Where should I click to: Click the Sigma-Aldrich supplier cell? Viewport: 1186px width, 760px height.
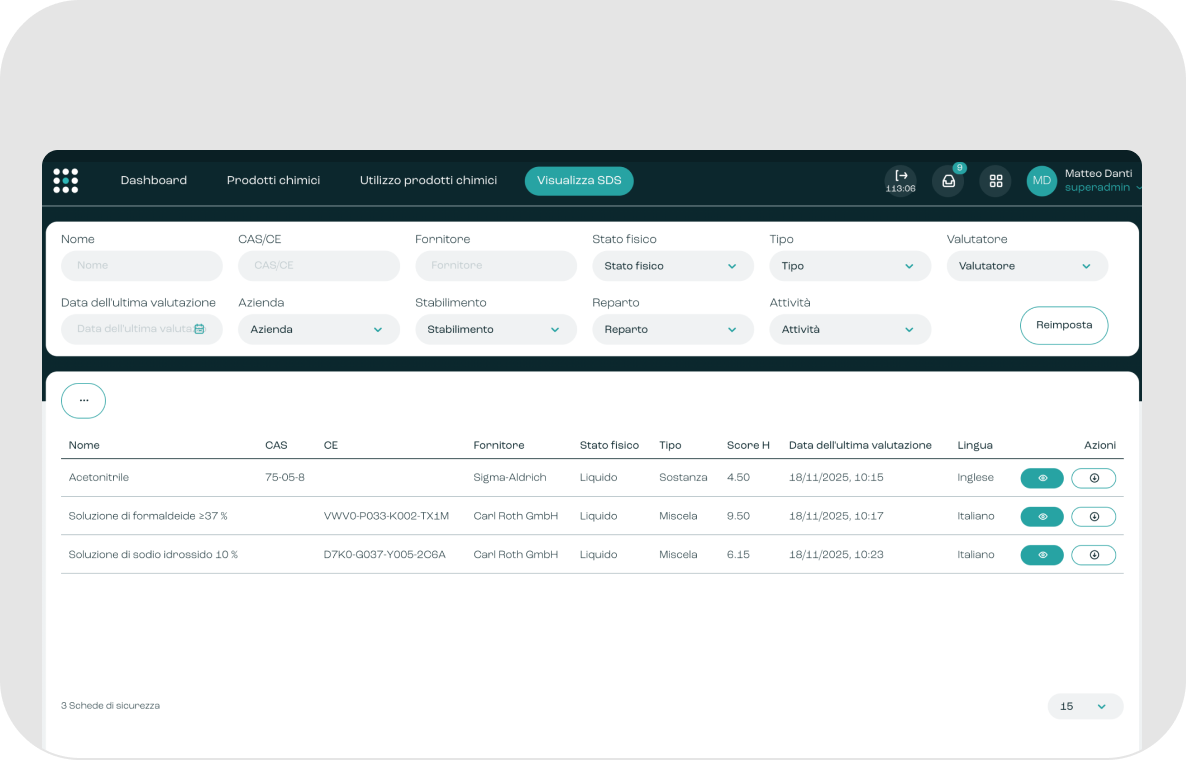(510, 478)
